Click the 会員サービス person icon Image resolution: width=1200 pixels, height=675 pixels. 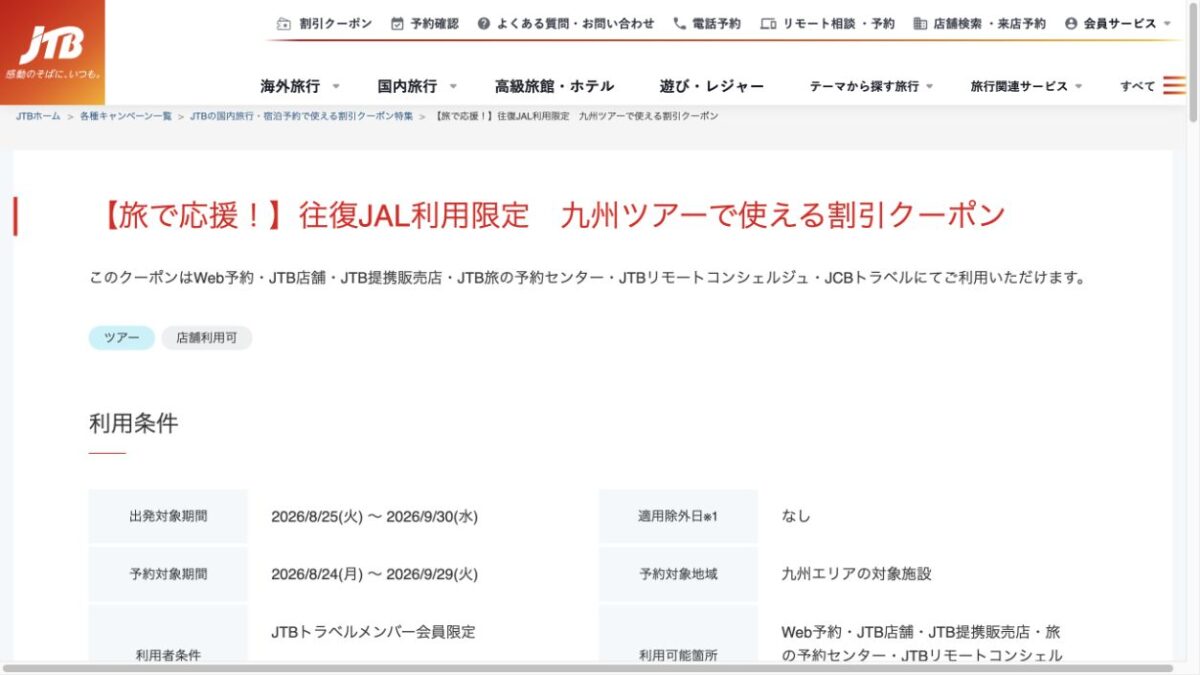click(1071, 23)
